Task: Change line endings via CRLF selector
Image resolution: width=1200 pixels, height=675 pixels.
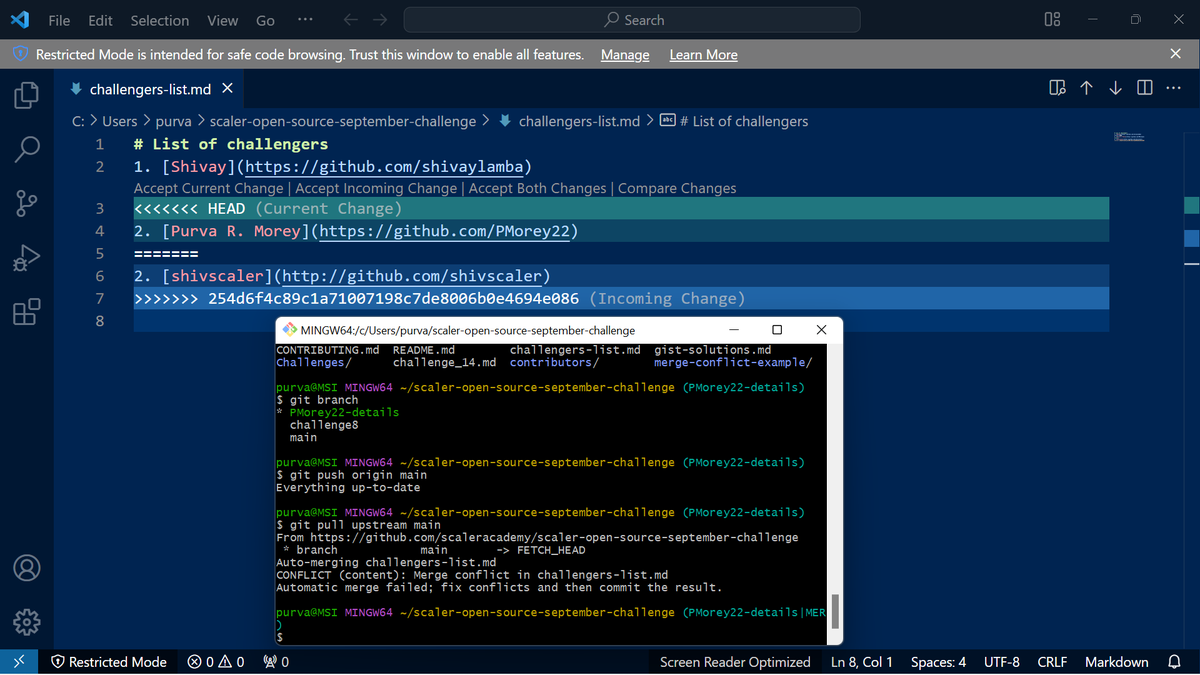Action: click(x=1052, y=661)
